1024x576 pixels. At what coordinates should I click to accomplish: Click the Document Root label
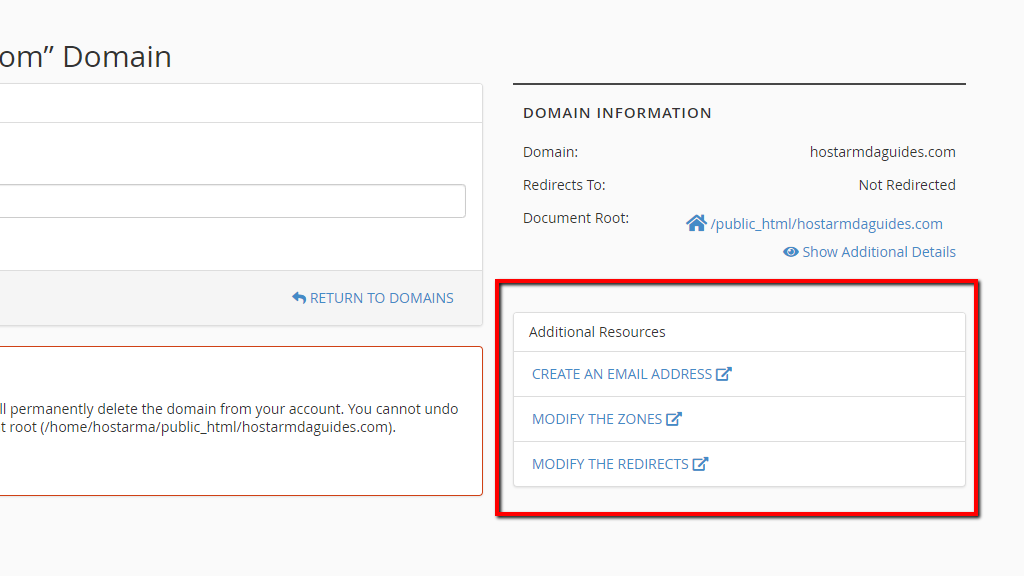[575, 218]
